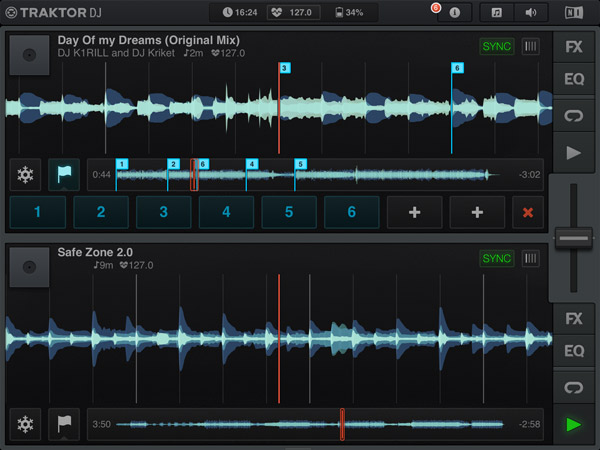Click the master tempo 127.0 display
The height and width of the screenshot is (450, 600).
tap(293, 13)
